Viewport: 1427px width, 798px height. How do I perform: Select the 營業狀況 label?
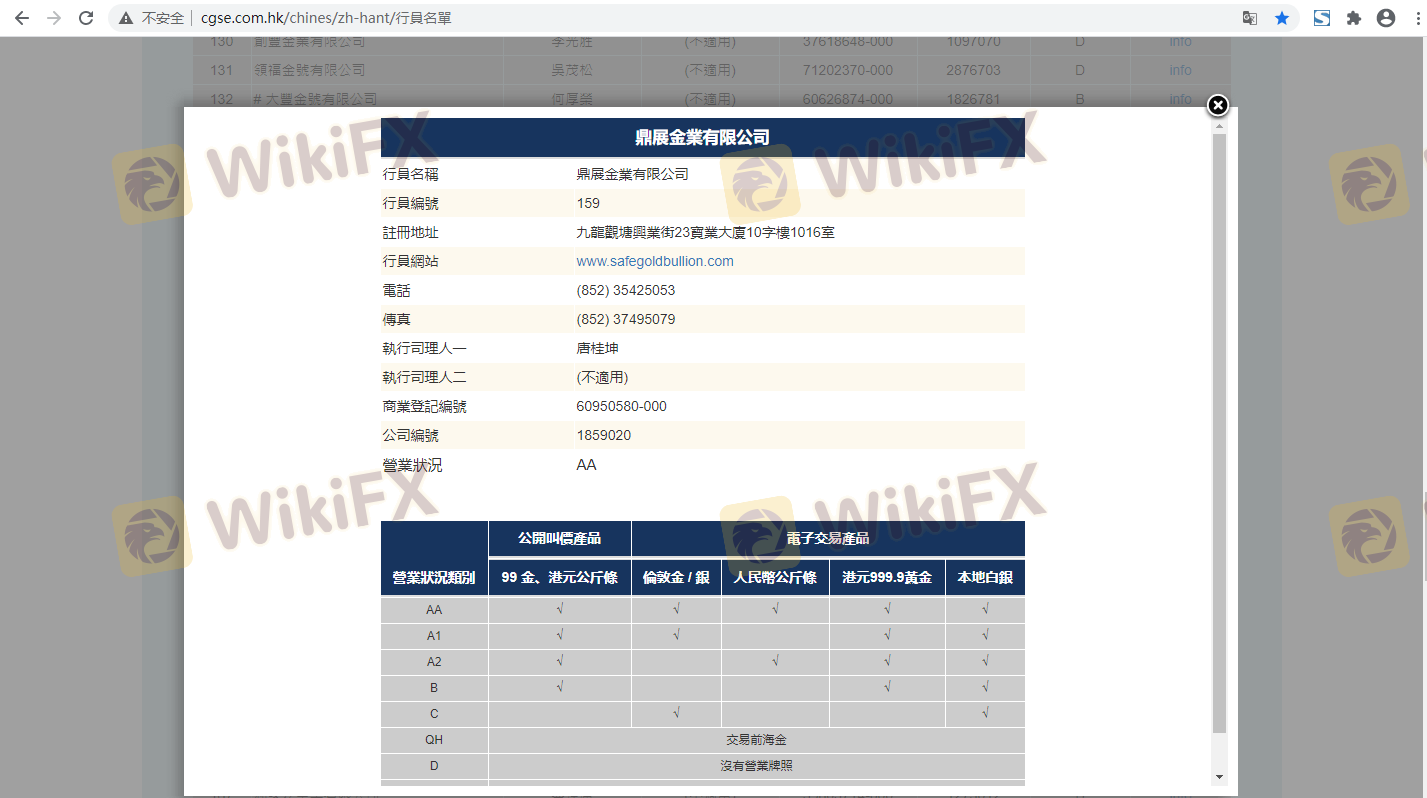412,465
